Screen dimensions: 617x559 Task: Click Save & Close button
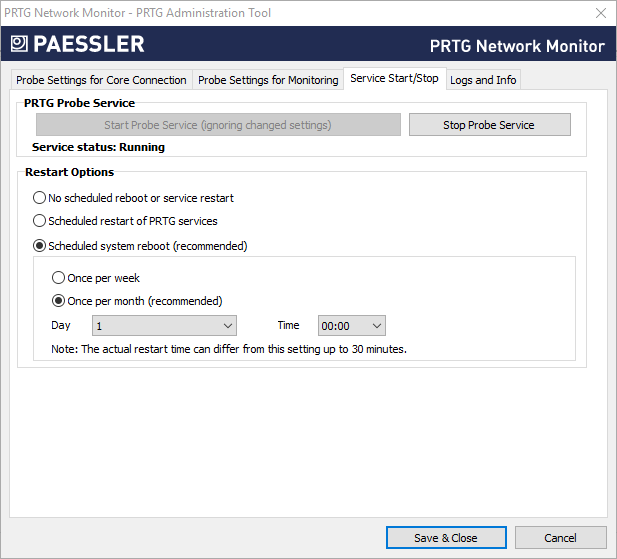(445, 538)
